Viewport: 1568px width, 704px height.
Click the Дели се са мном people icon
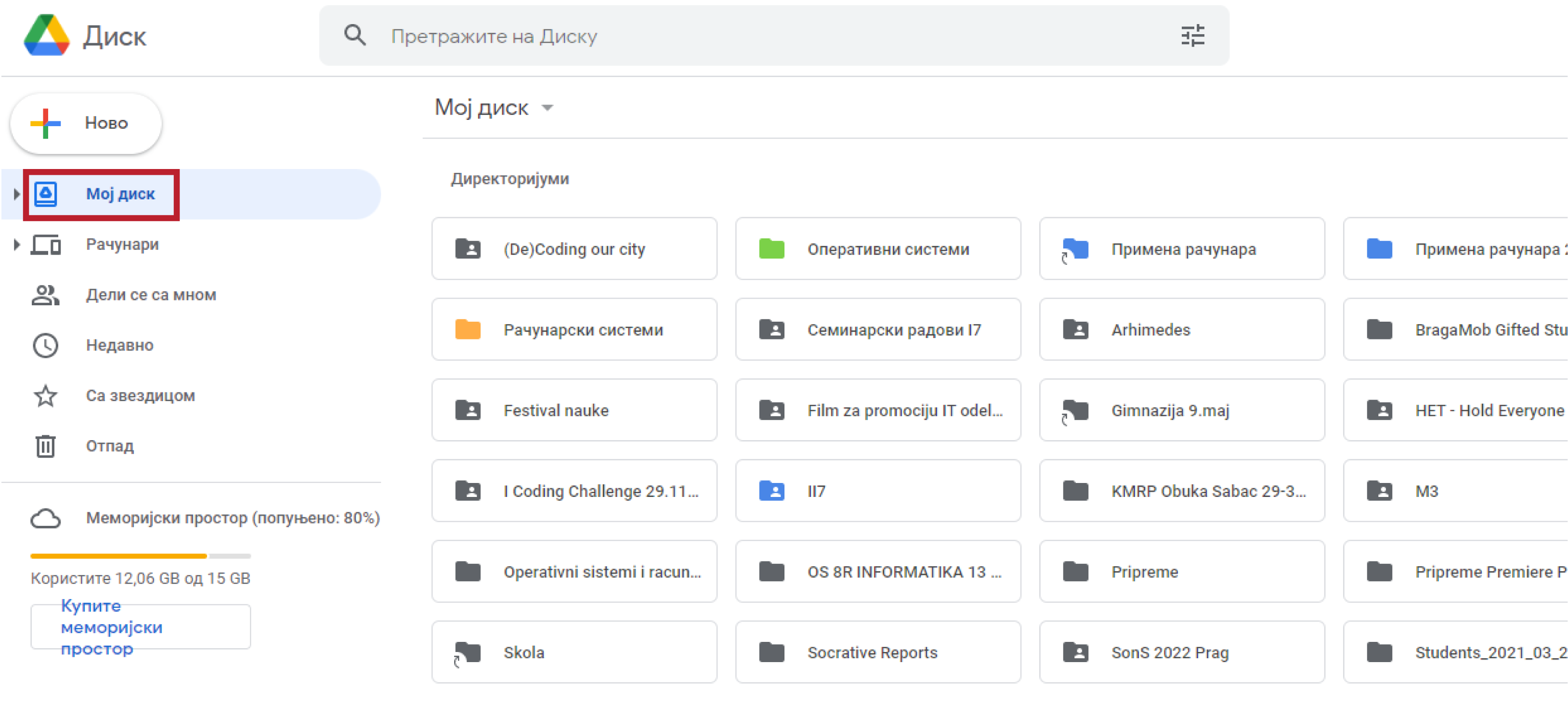(46, 295)
